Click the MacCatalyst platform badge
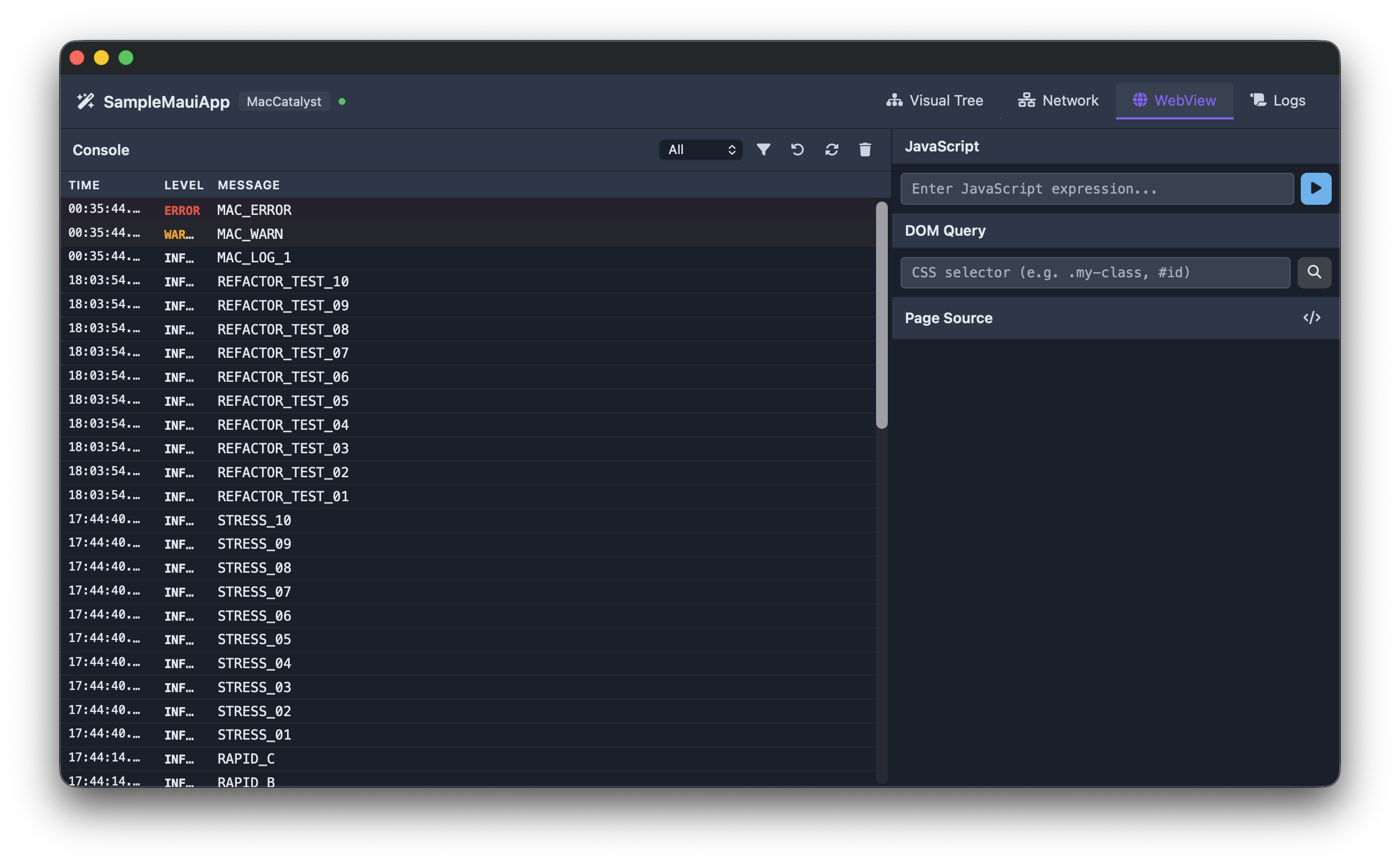Image resolution: width=1400 pixels, height=866 pixels. click(284, 101)
